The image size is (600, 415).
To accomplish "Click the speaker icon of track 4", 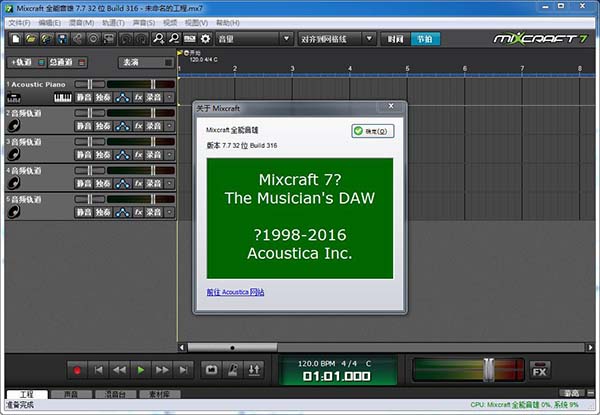I will pyautogui.click(x=14, y=183).
